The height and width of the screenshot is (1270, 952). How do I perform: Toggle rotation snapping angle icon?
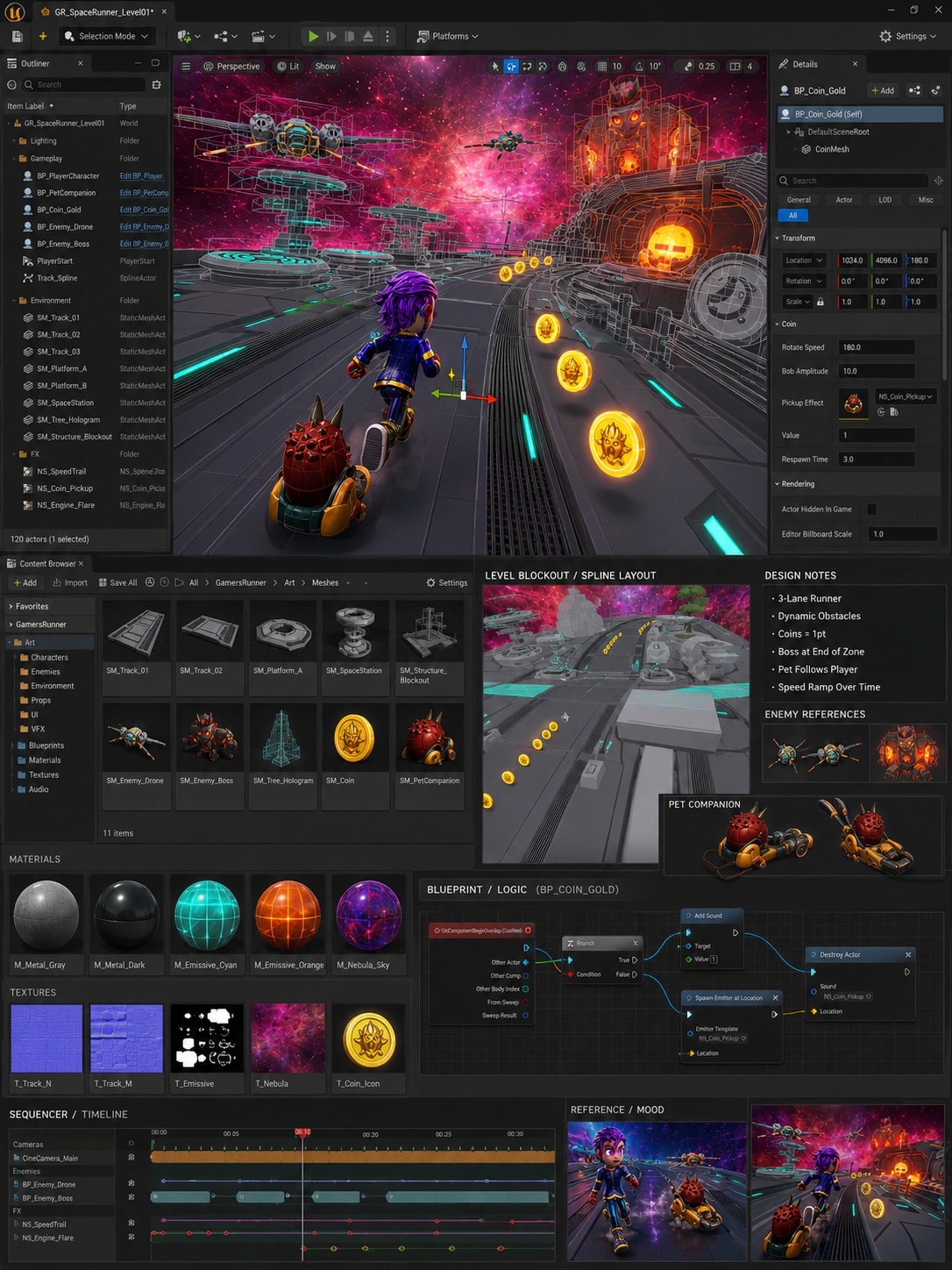(x=639, y=67)
